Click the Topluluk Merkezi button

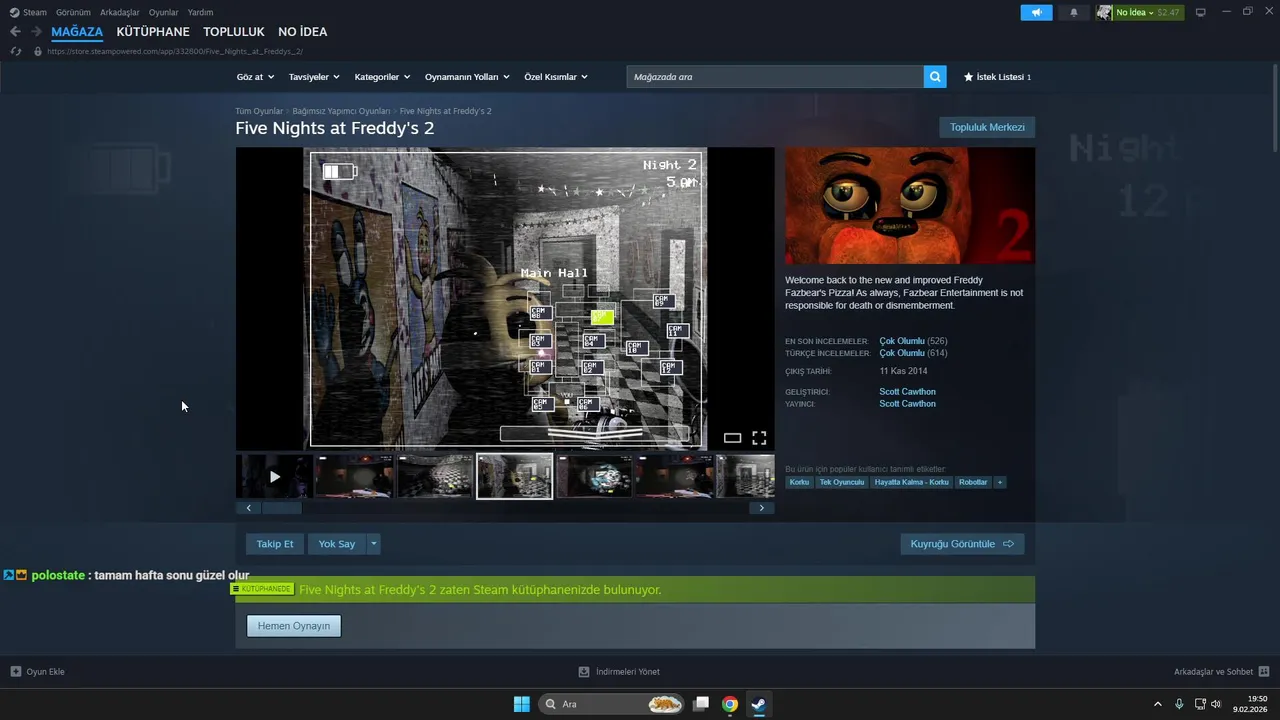tap(987, 127)
